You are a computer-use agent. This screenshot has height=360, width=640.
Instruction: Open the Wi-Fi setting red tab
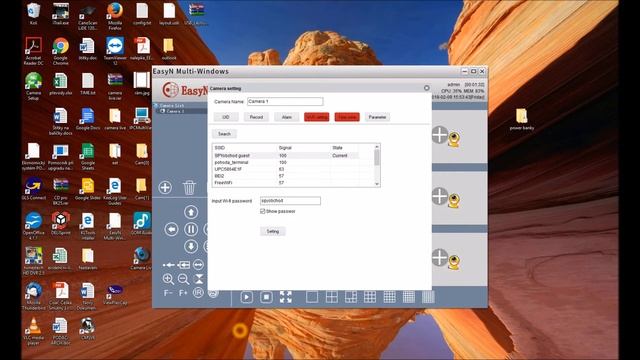pyautogui.click(x=317, y=117)
